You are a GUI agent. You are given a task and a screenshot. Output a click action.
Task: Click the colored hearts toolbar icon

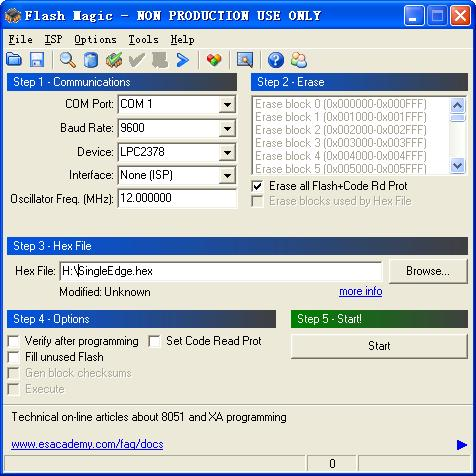click(x=214, y=60)
